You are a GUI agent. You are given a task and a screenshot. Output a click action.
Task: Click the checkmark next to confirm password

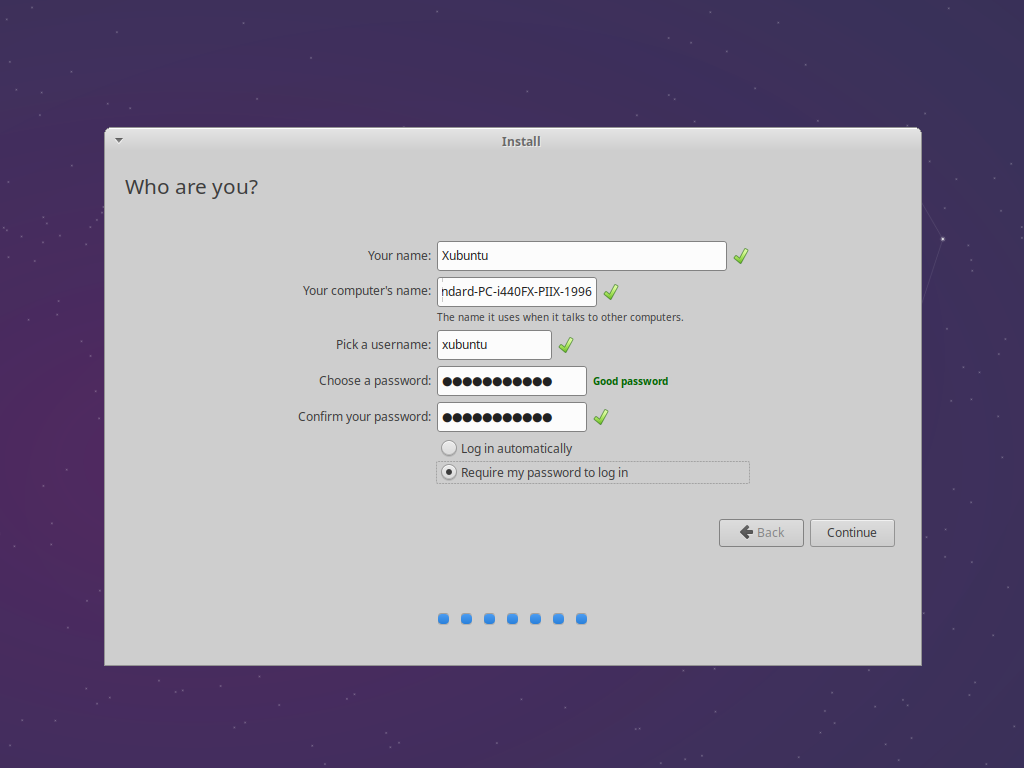[x=600, y=417]
